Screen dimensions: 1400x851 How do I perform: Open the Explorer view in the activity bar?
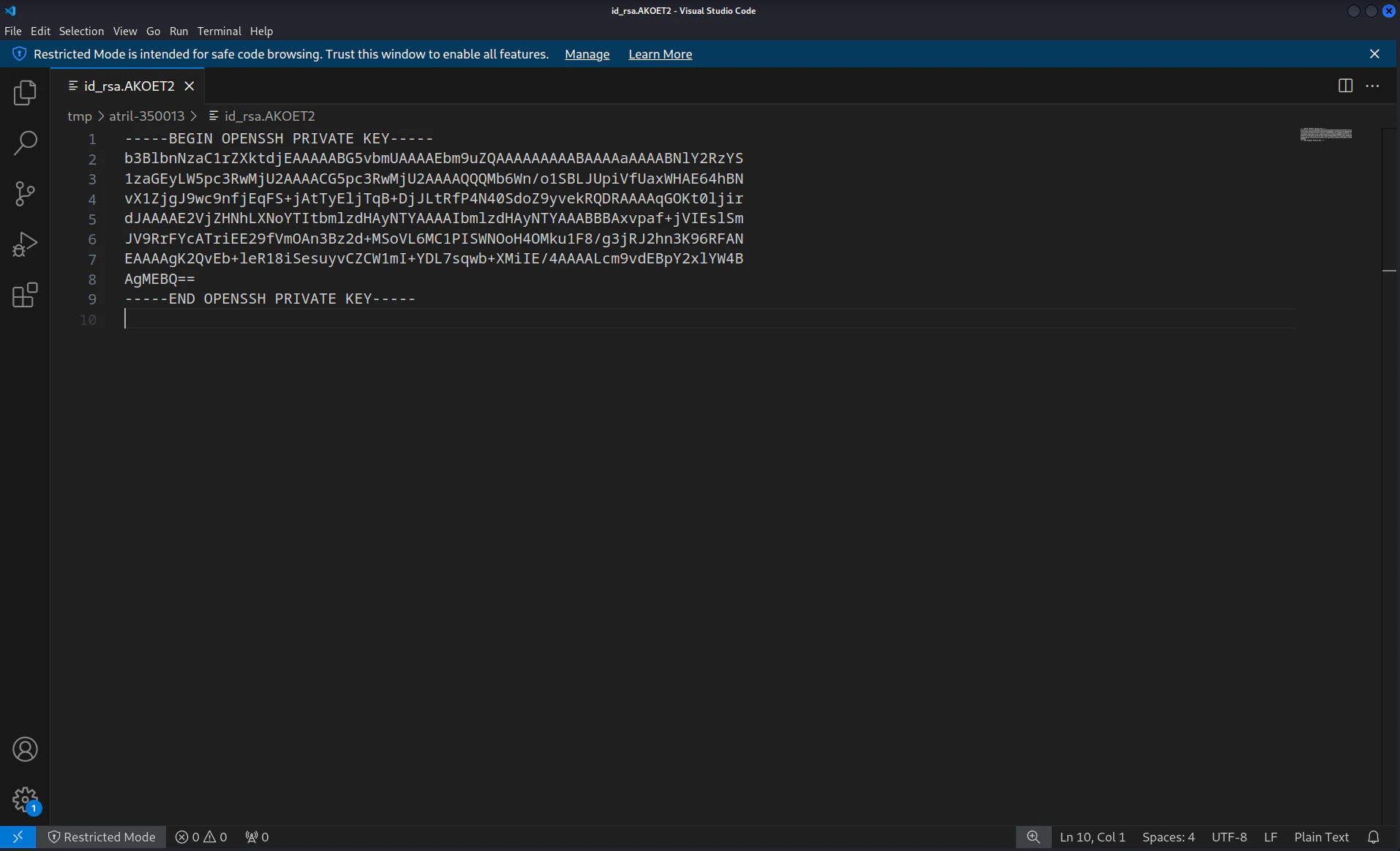click(x=25, y=92)
